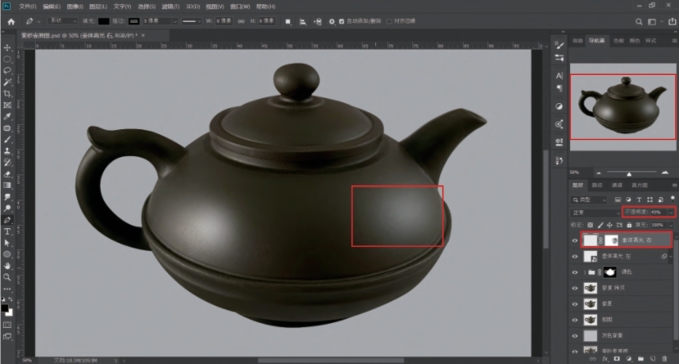Select the Eyedropper tool
This screenshot has width=679, height=364.
(x=7, y=117)
